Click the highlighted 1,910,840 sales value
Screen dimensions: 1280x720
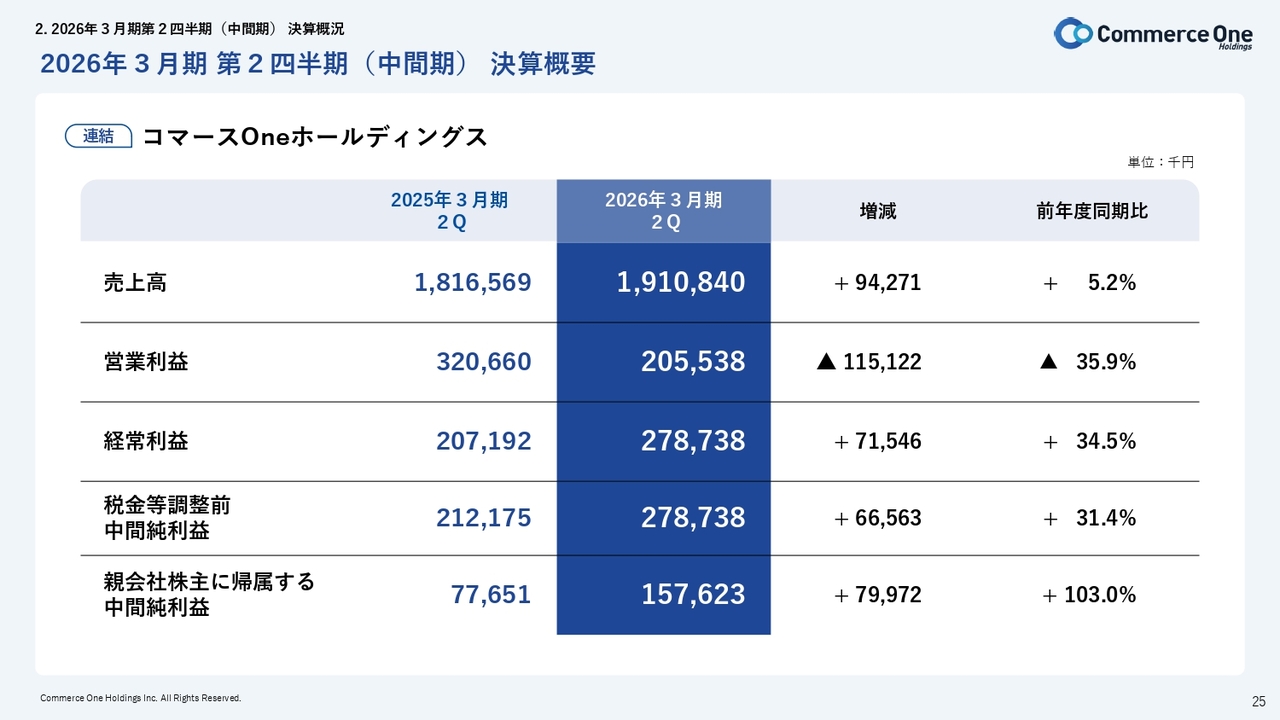pos(680,283)
